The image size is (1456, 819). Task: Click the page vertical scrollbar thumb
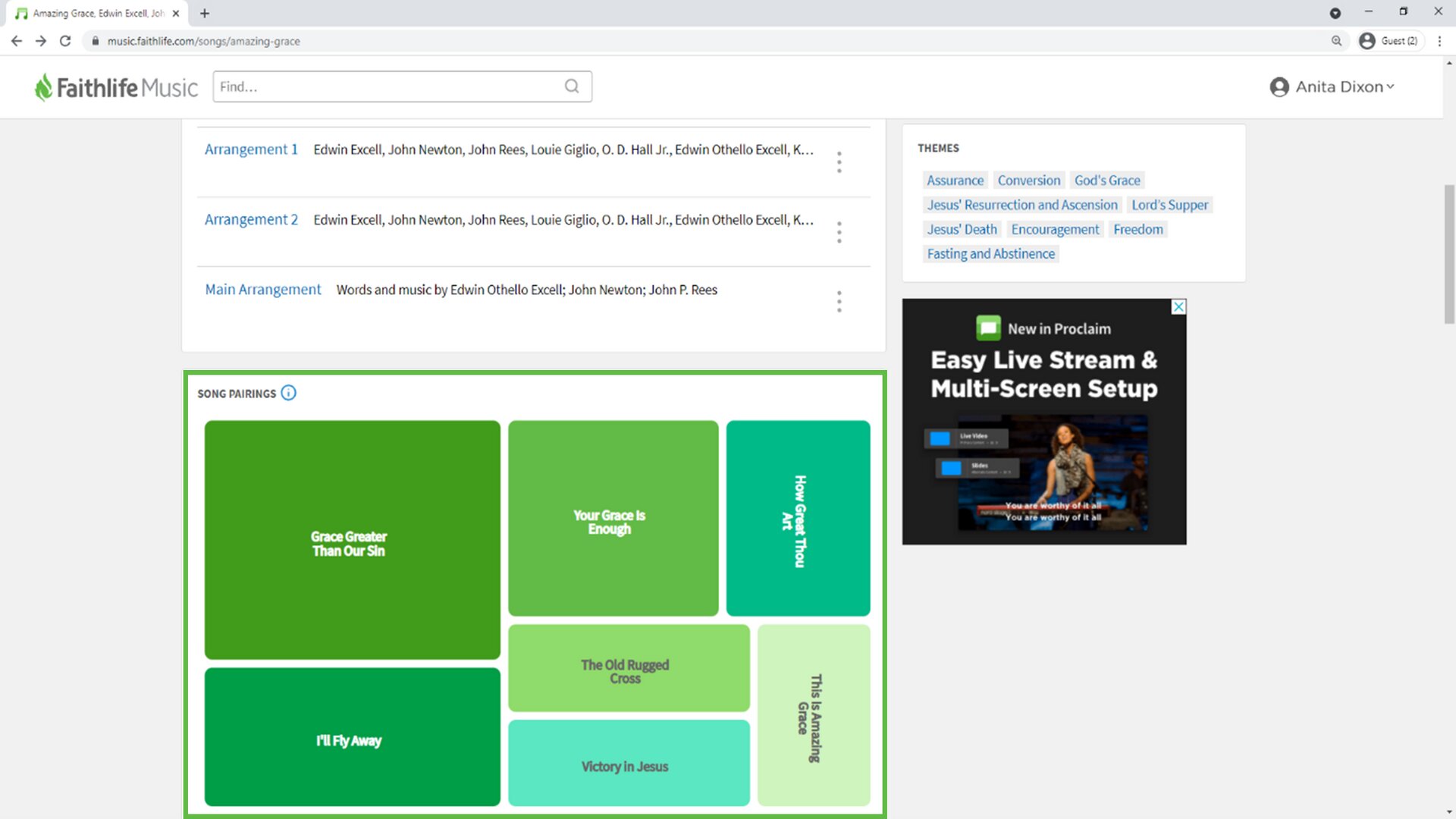(x=1449, y=254)
